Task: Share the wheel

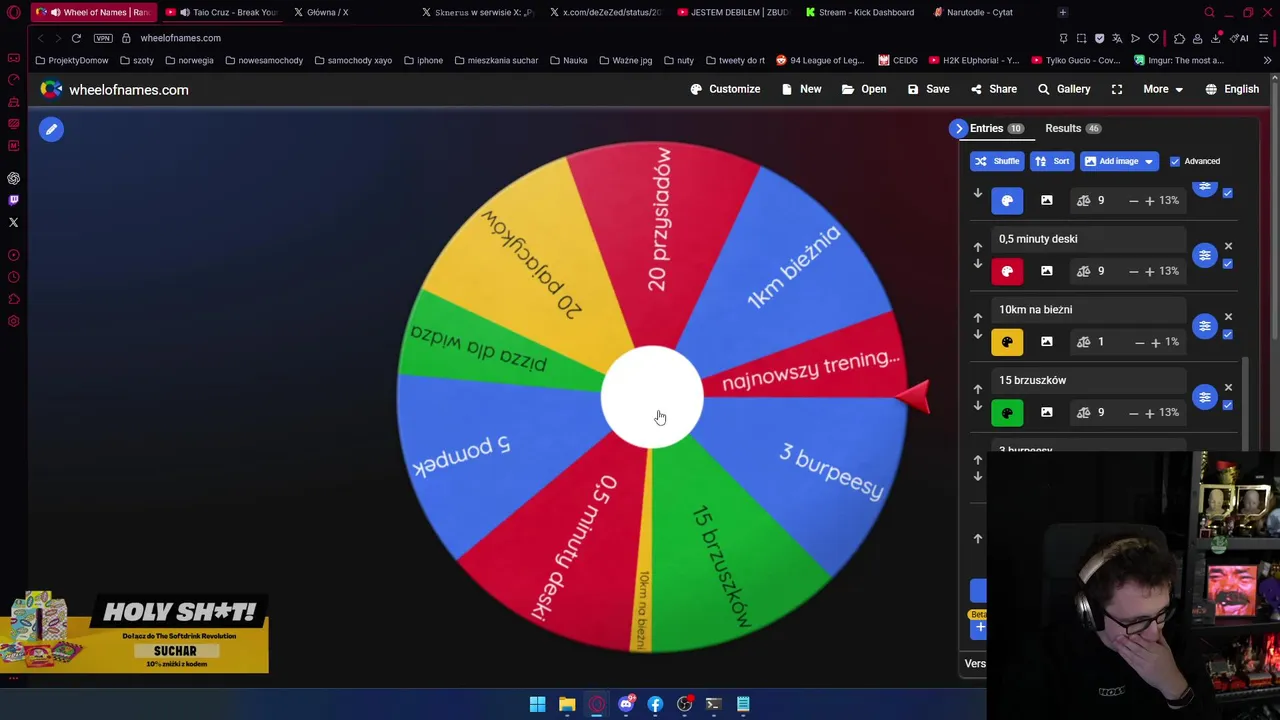Action: tap(993, 89)
